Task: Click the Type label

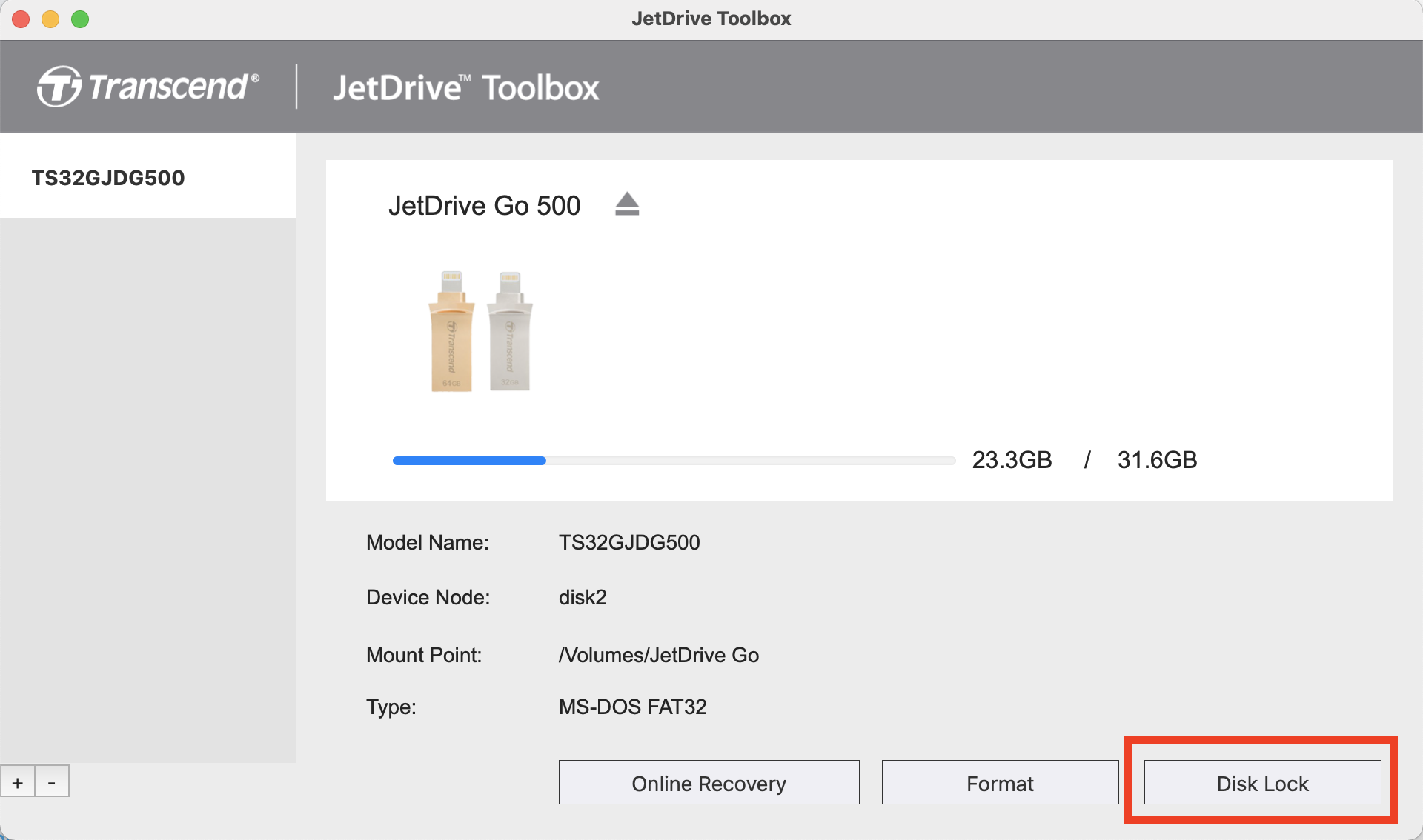Action: [x=391, y=707]
